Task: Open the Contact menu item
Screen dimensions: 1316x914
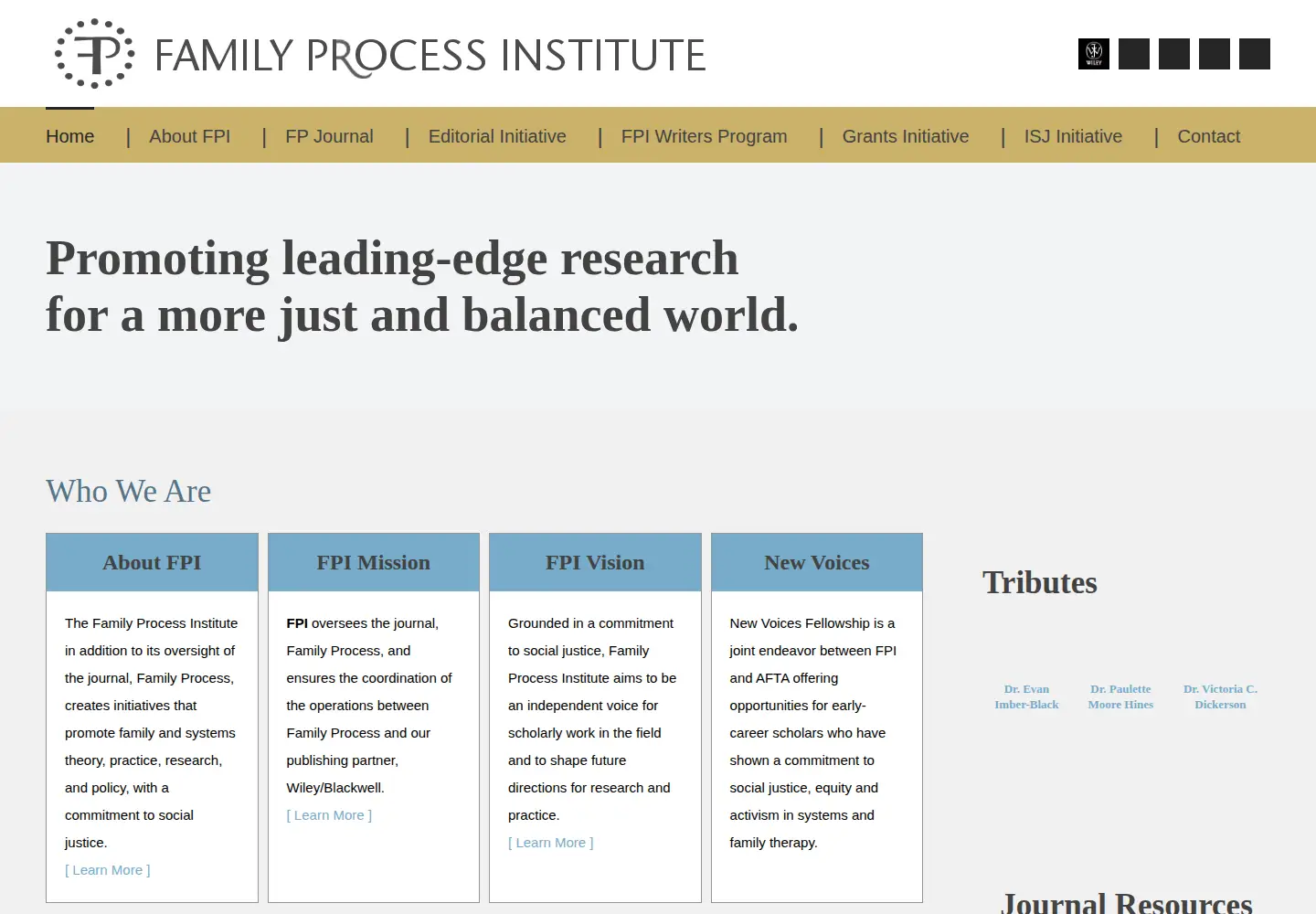Action: (1208, 136)
